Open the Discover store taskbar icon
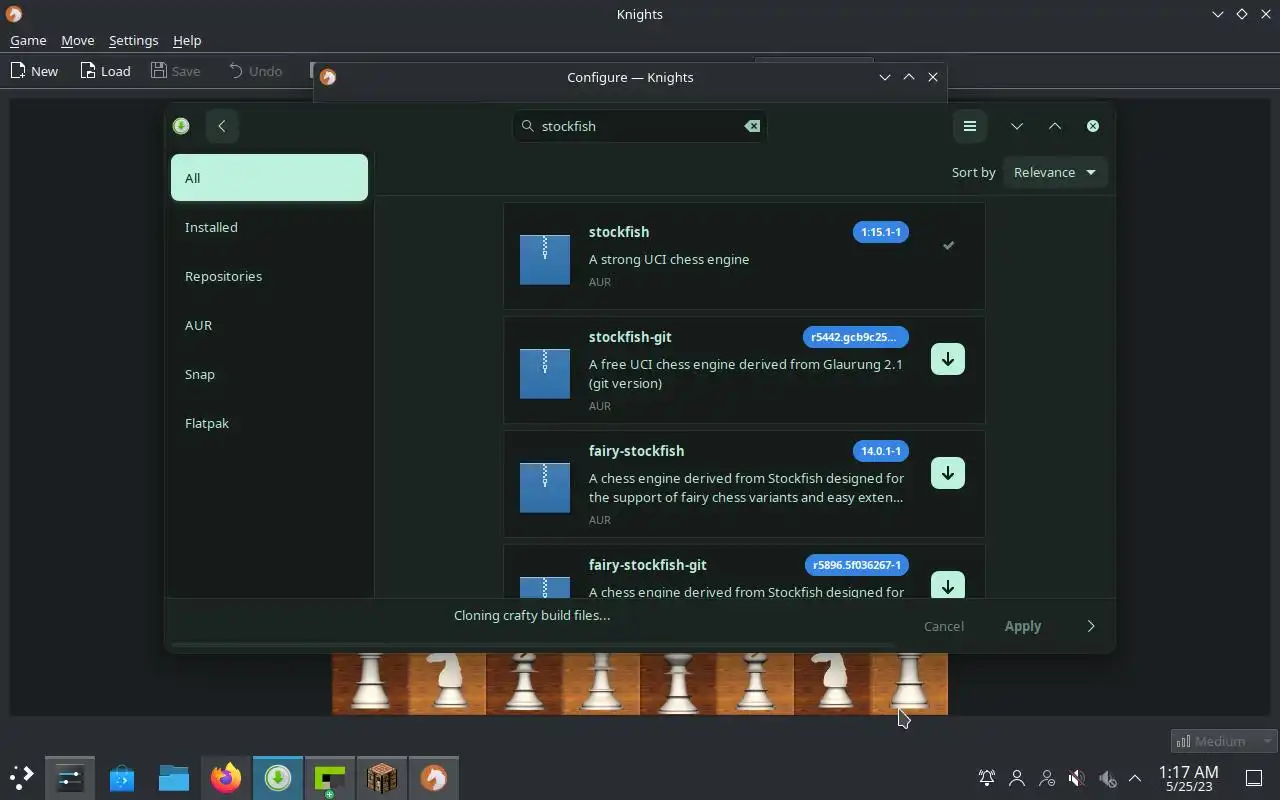This screenshot has height=800, width=1280. click(122, 777)
